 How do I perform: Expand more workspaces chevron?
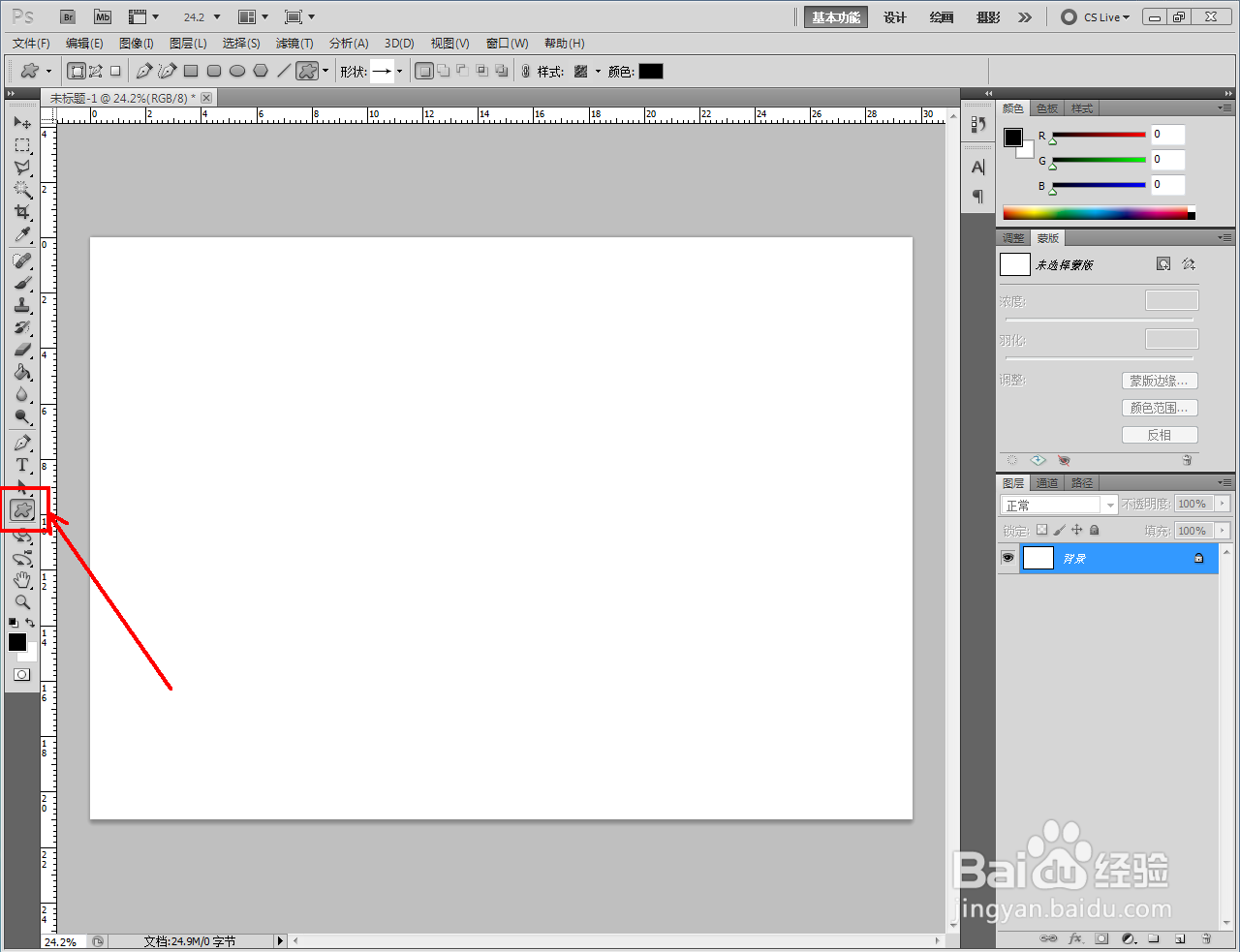click(1025, 17)
